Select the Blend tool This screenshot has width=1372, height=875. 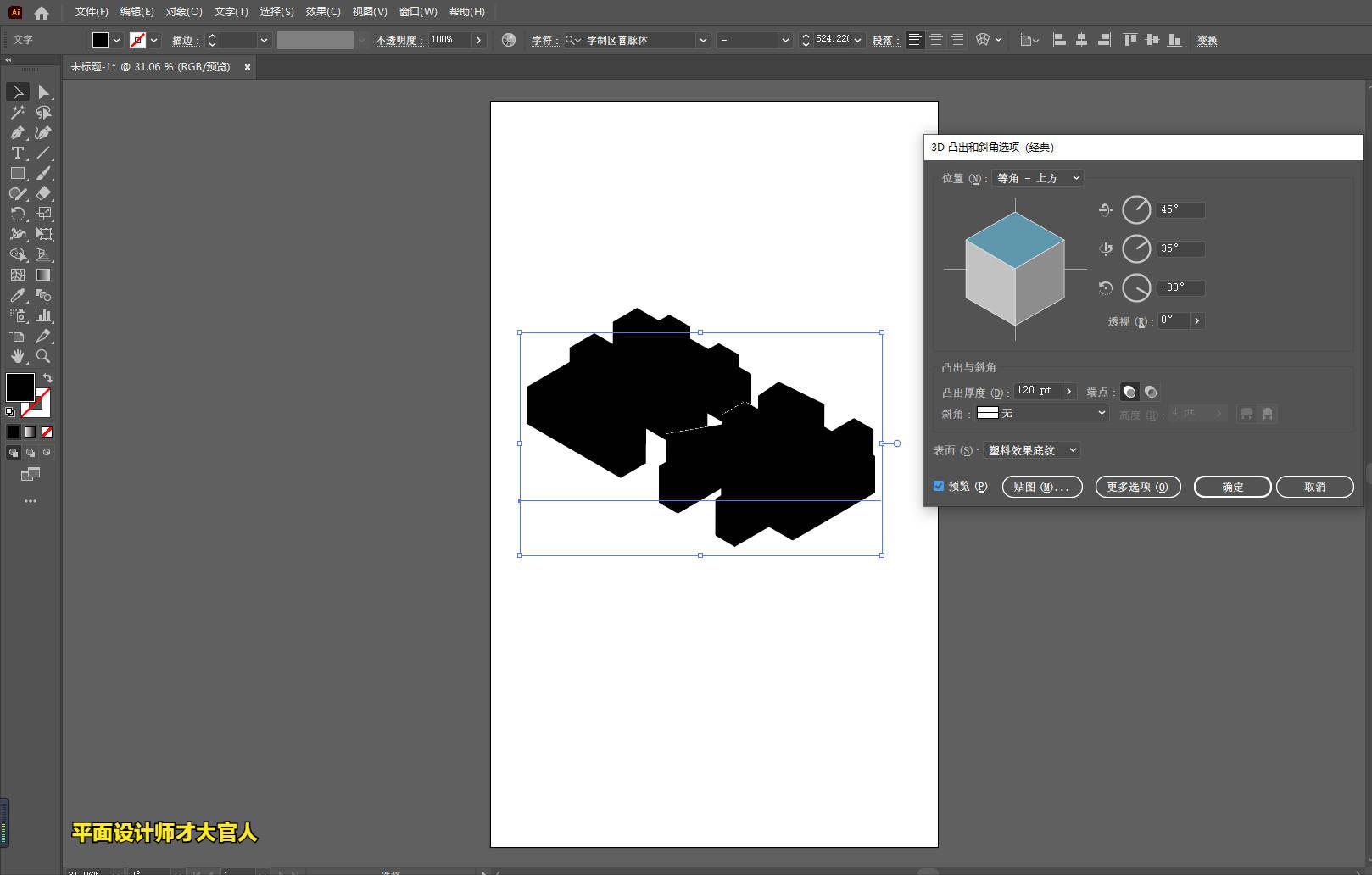[43, 295]
